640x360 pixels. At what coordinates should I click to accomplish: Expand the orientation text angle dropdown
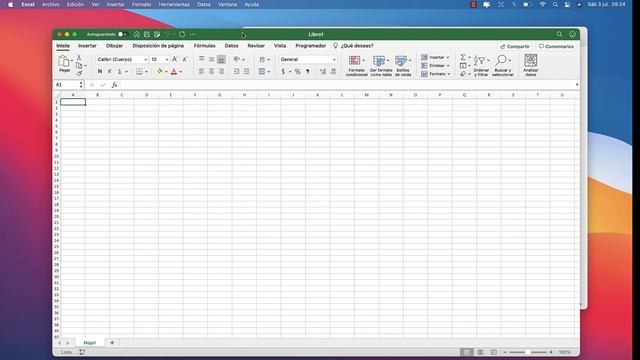pos(244,60)
